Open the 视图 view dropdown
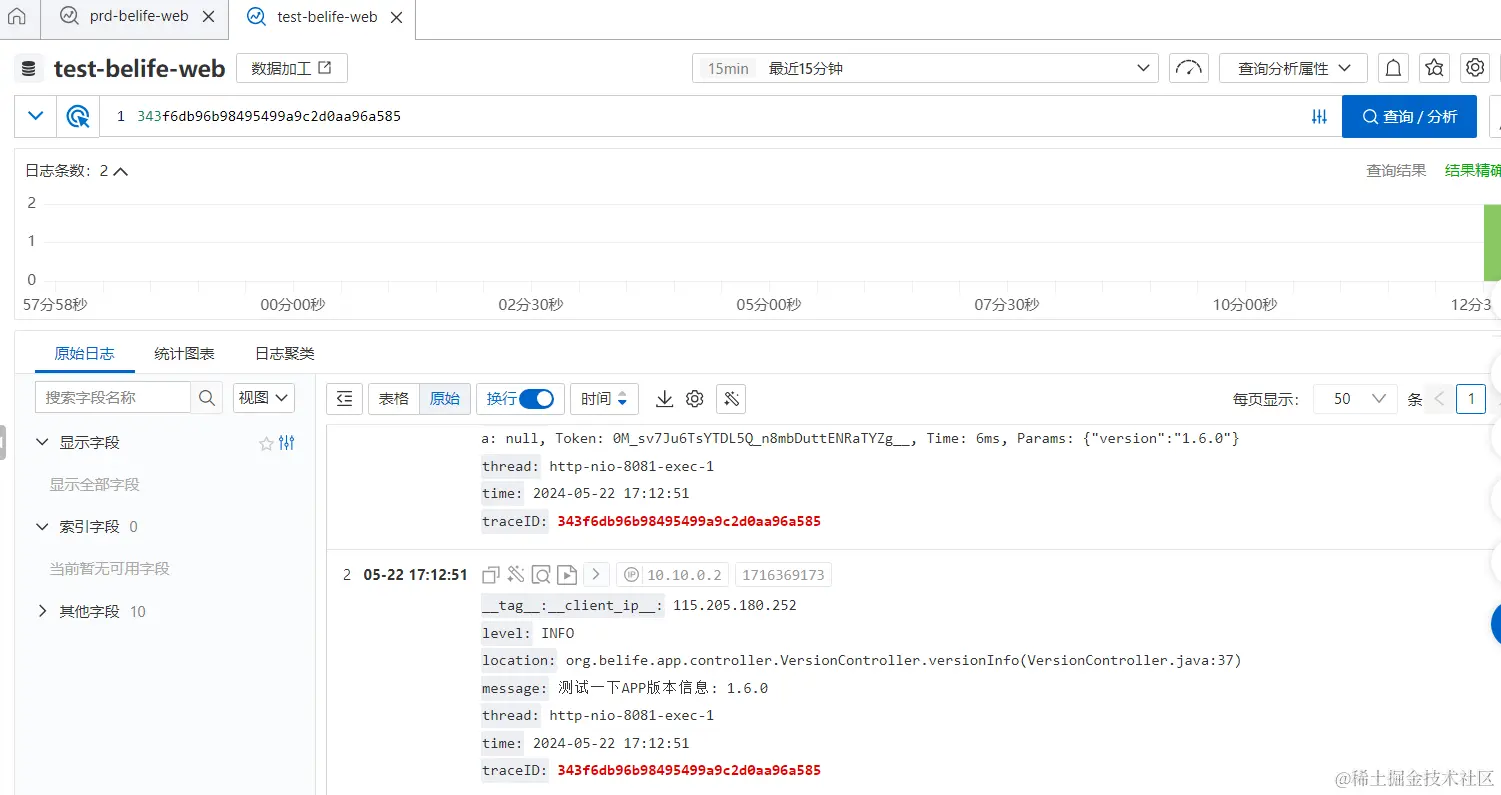 pyautogui.click(x=264, y=397)
